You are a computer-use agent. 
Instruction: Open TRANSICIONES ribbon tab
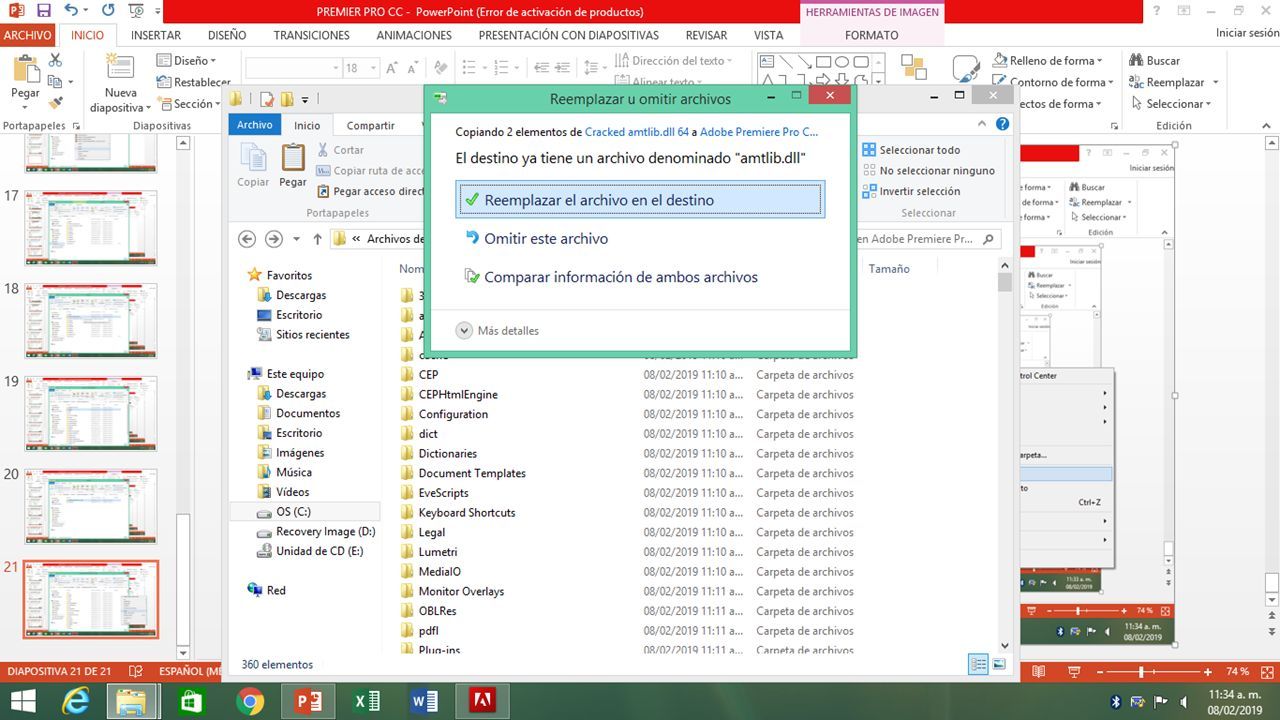point(312,35)
